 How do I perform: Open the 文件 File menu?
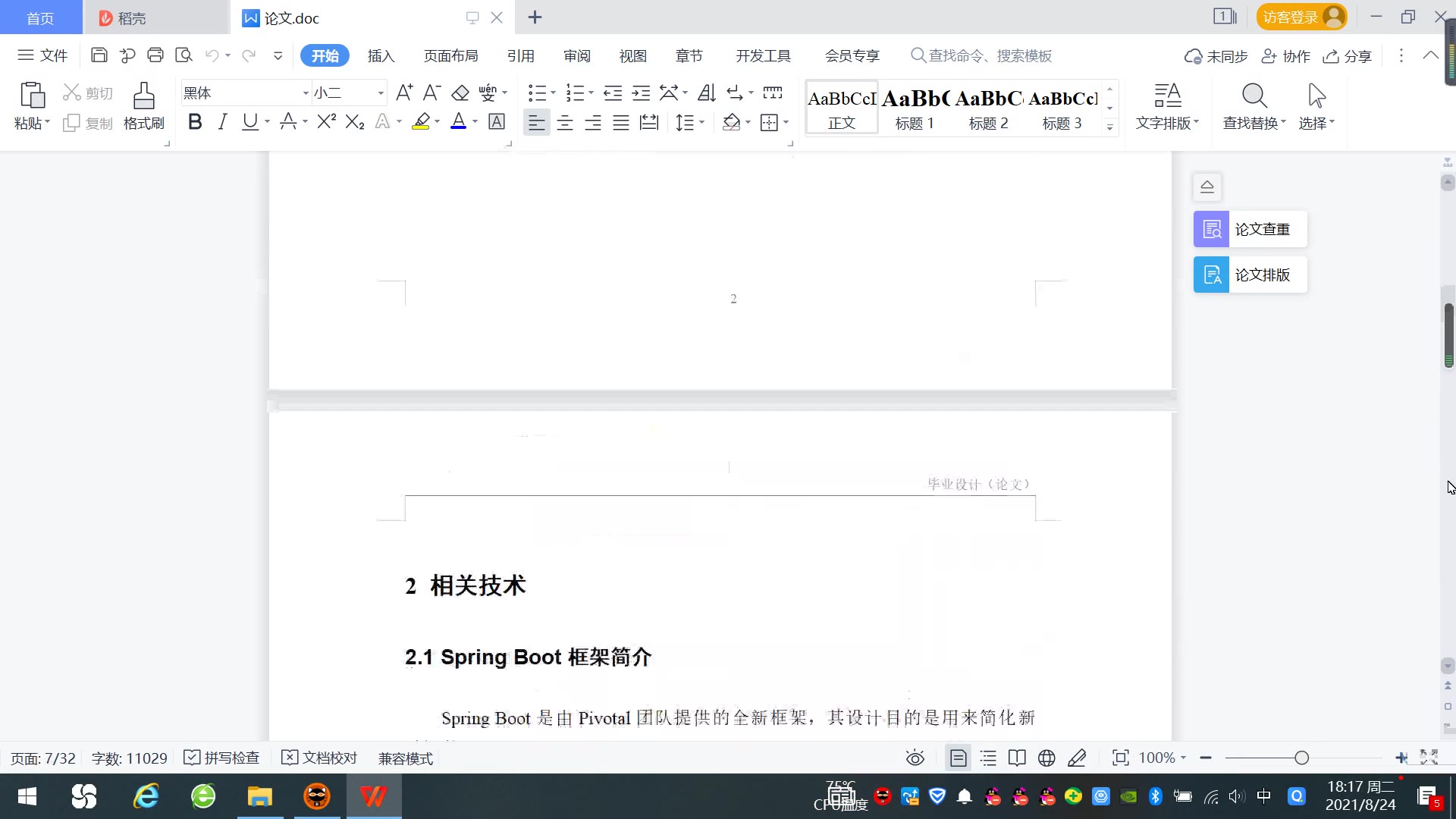click(43, 55)
